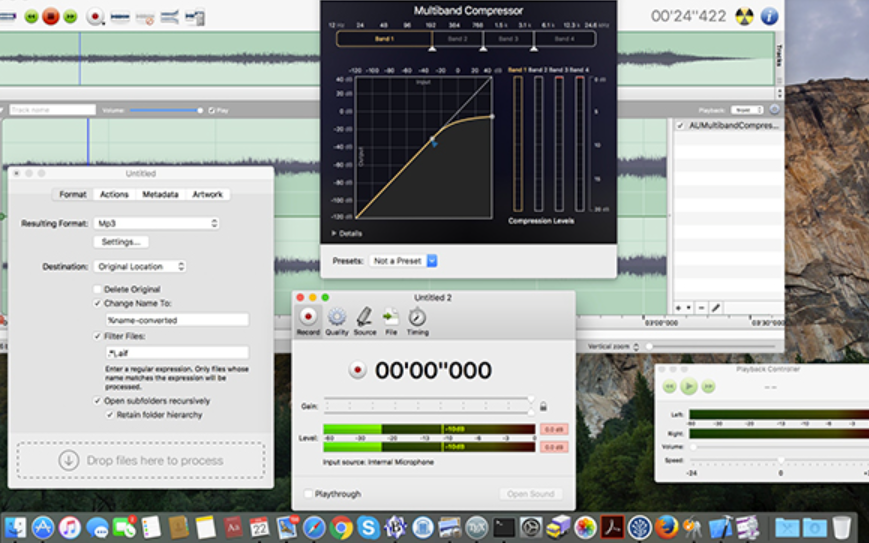Click the track Volume slider
Image resolution: width=869 pixels, height=543 pixels.
166,110
